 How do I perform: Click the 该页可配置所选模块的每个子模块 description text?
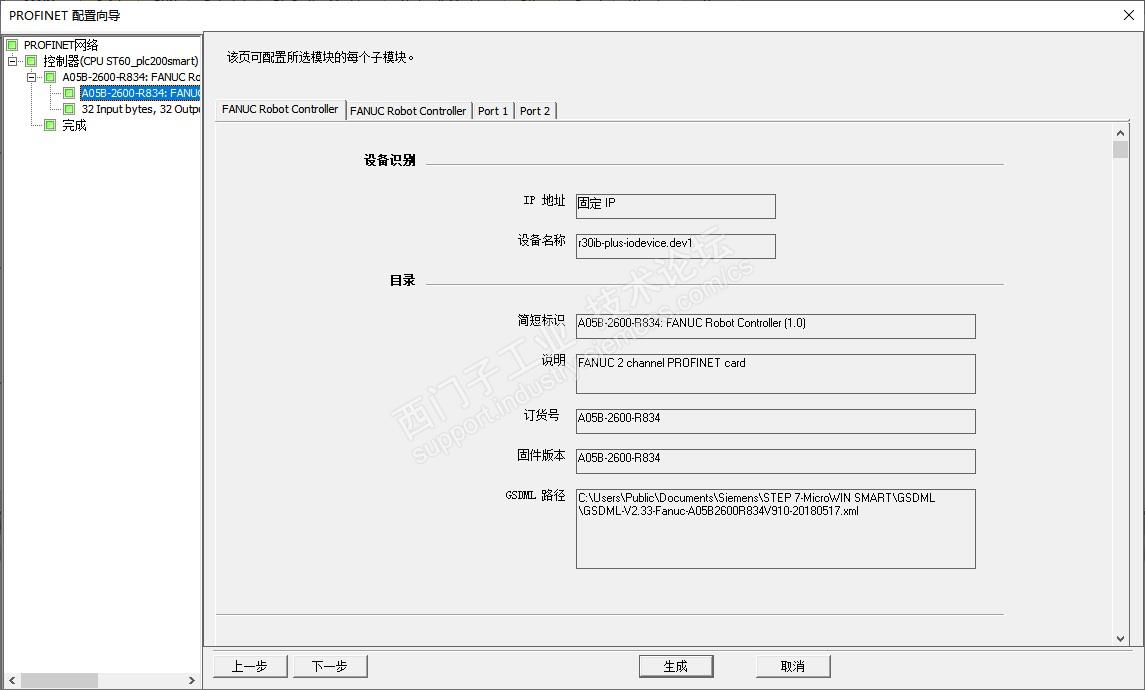click(321, 57)
